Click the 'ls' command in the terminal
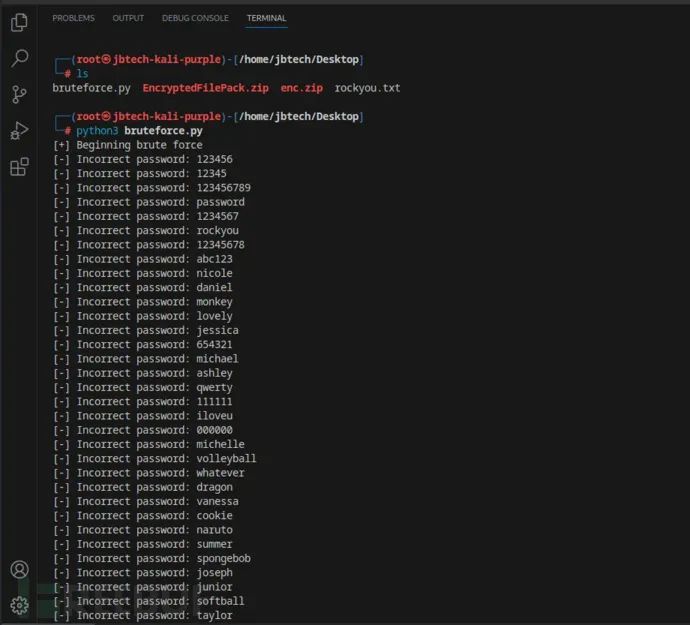Screen dimensions: 690x625 tap(82, 74)
